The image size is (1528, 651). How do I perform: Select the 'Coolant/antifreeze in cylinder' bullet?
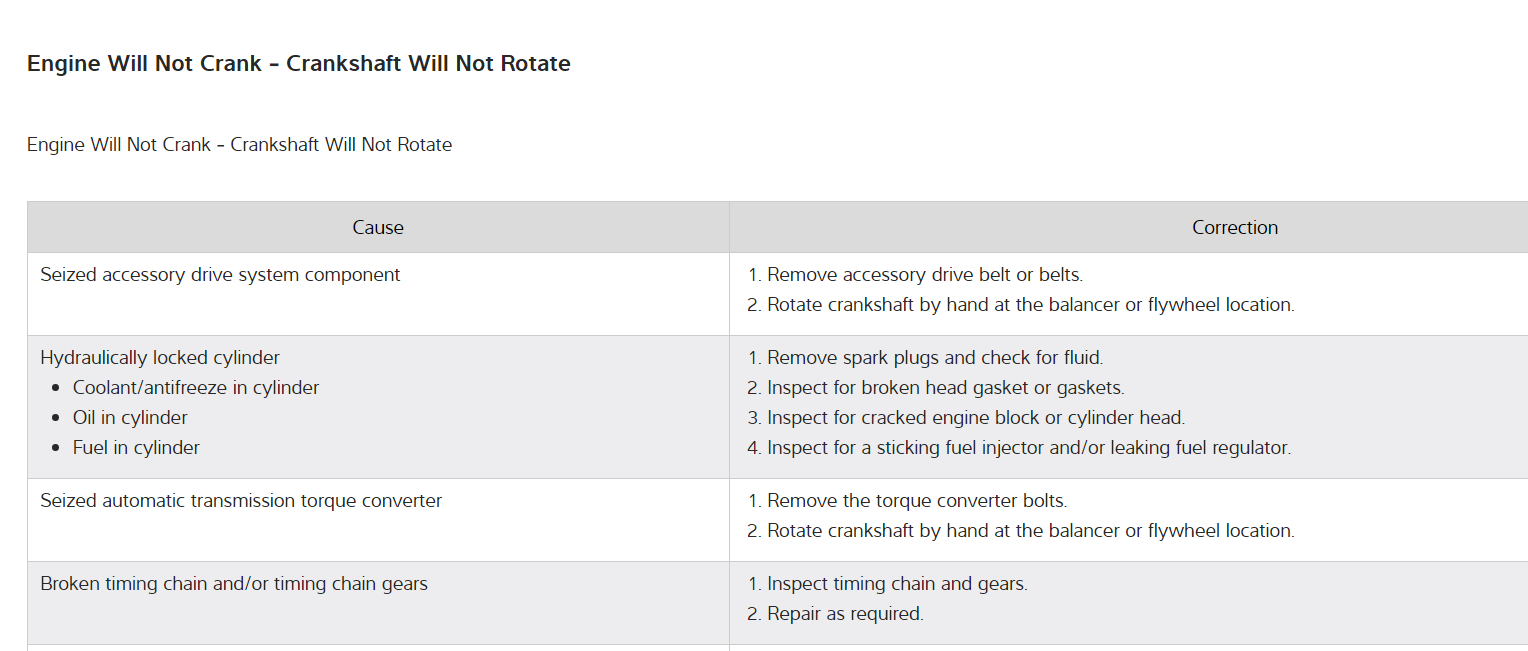tap(196, 388)
